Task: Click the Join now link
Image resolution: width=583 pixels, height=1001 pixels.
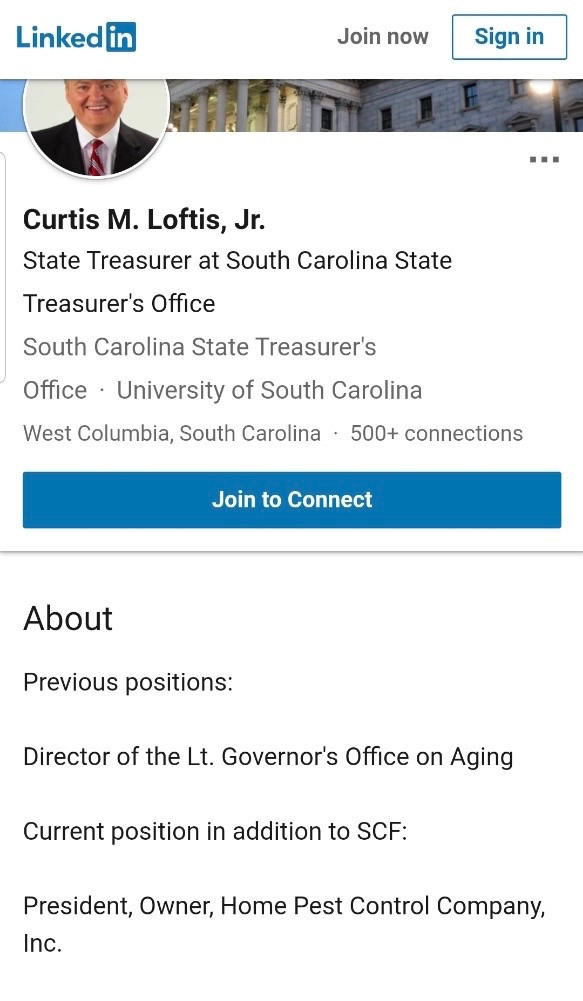Action: 382,36
